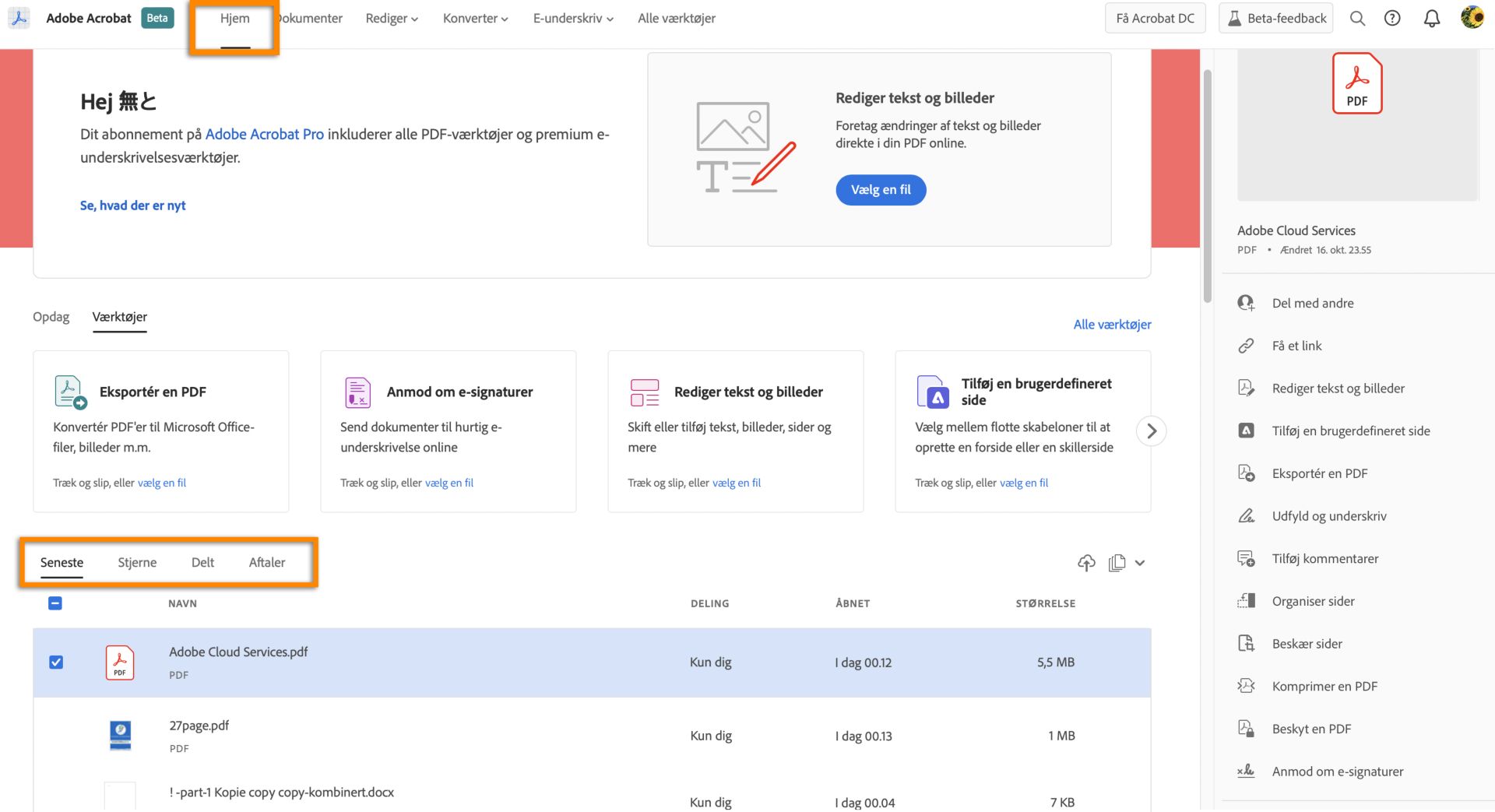Click the Rediger tekst og billeder card icon
1495x812 pixels.
click(x=645, y=392)
